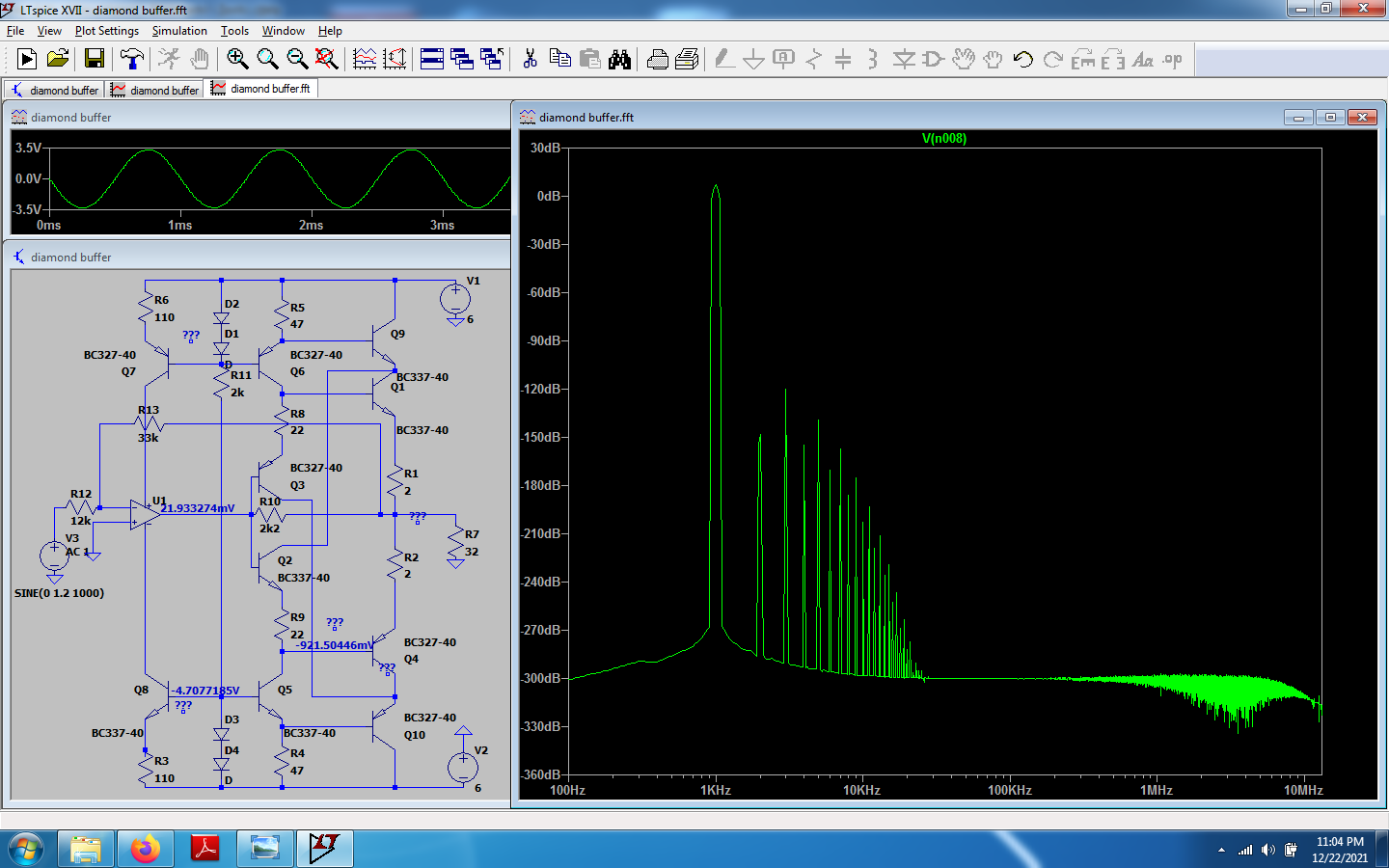Select the SPICE directive '.op' tool
Screen dimensions: 1389x868
pos(1173,60)
